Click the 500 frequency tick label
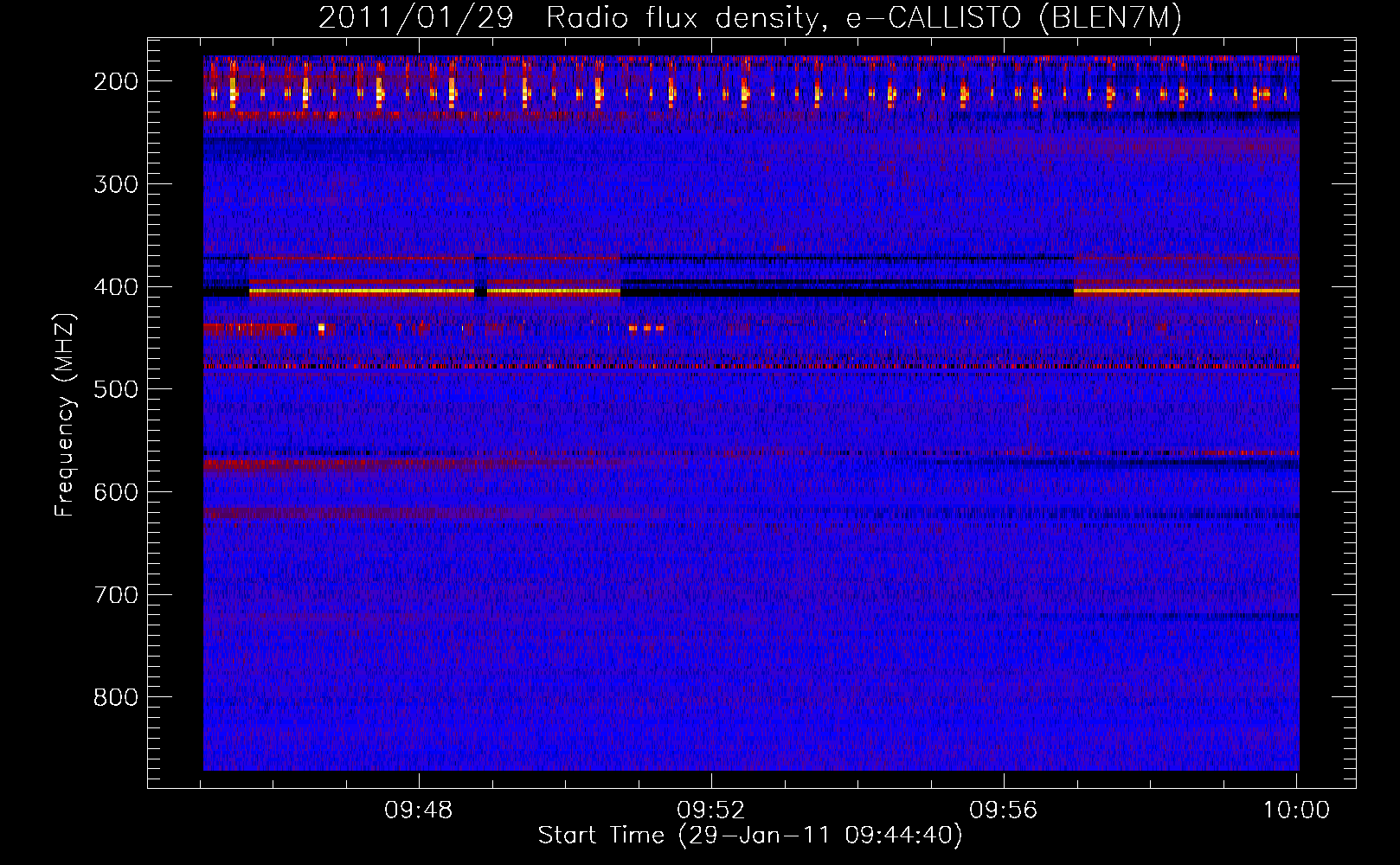Viewport: 1400px width, 865px height. tap(116, 389)
